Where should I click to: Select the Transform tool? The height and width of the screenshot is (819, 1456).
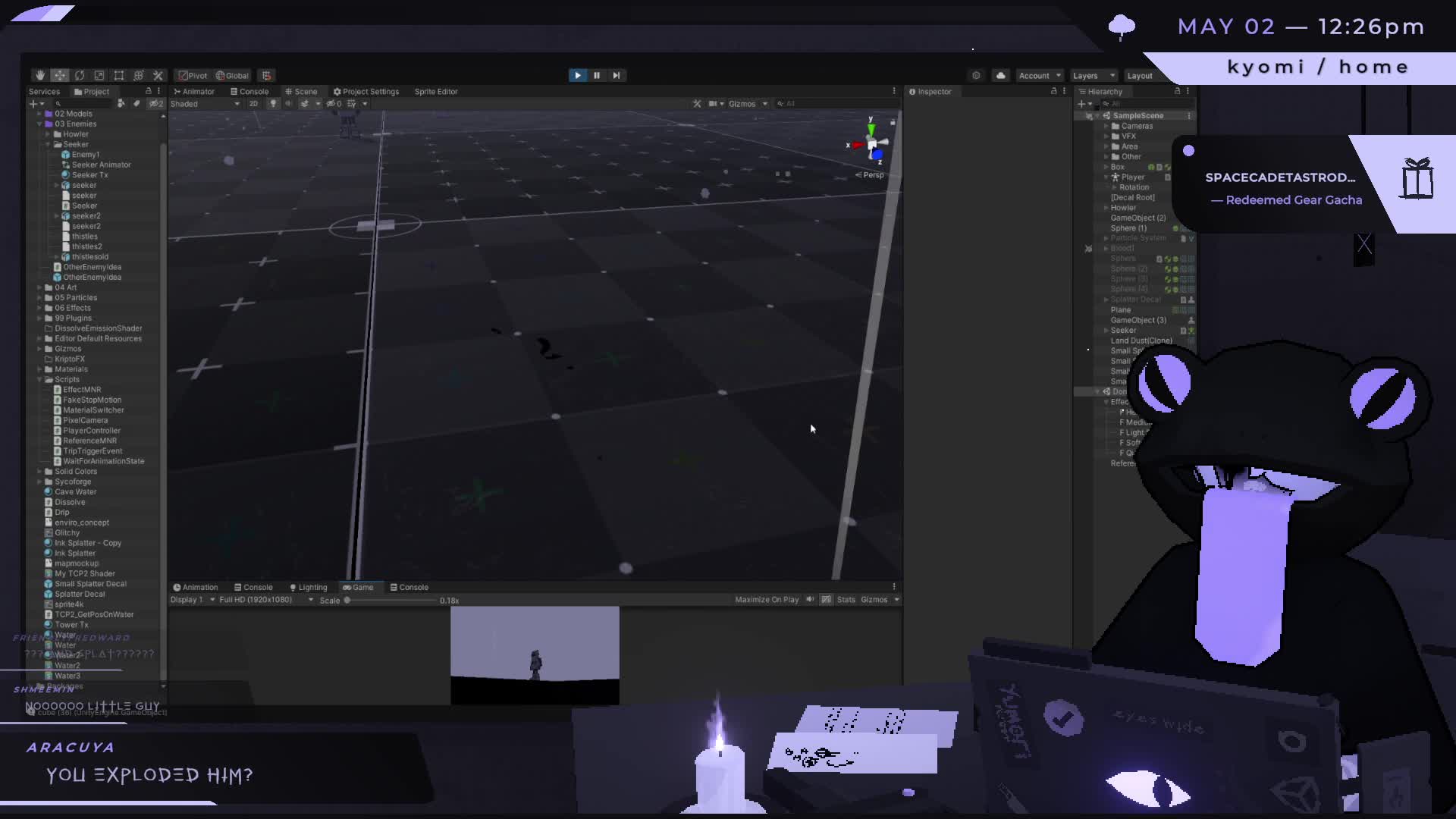138,75
